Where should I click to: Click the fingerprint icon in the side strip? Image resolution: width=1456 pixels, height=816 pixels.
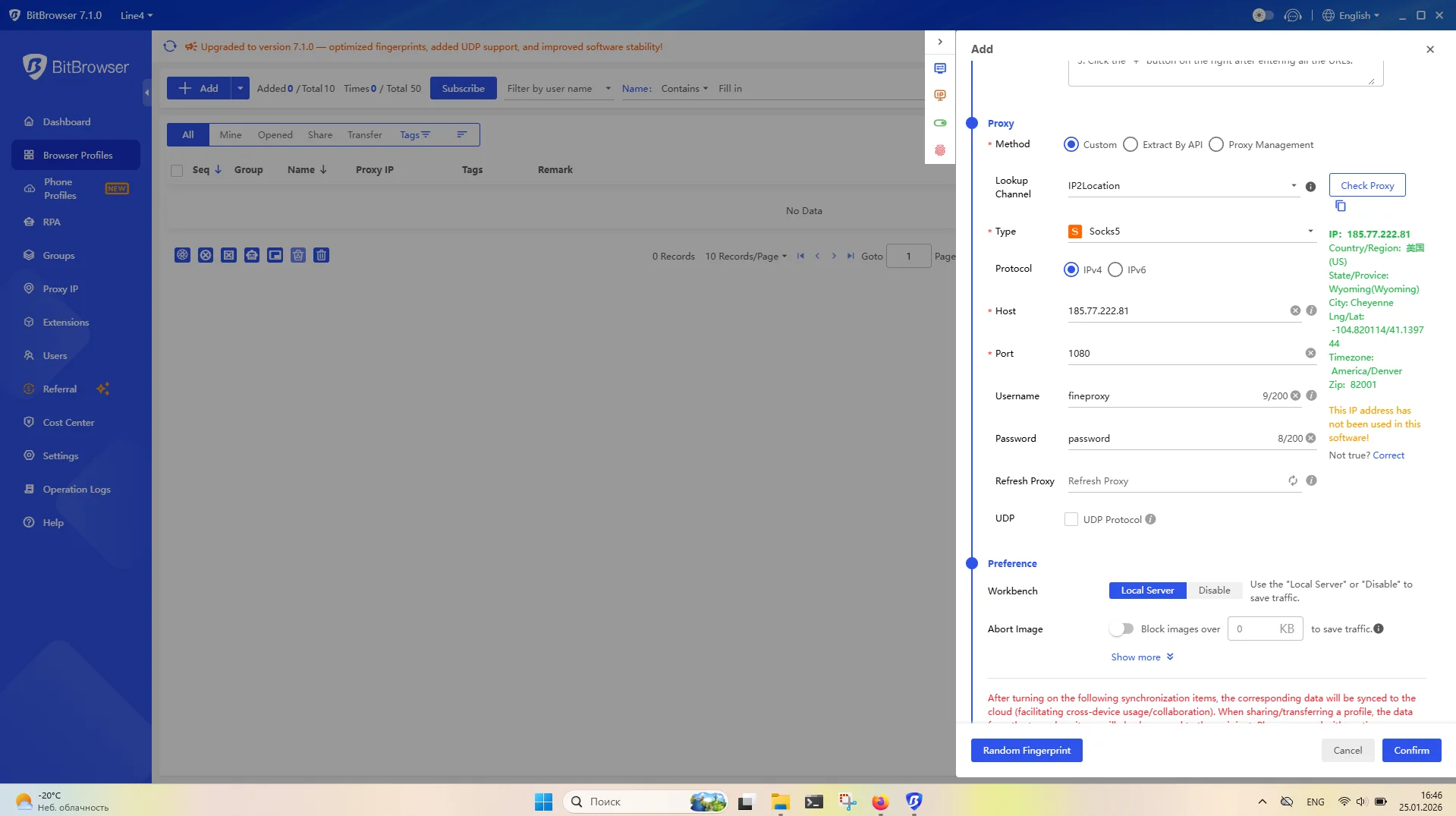(940, 150)
